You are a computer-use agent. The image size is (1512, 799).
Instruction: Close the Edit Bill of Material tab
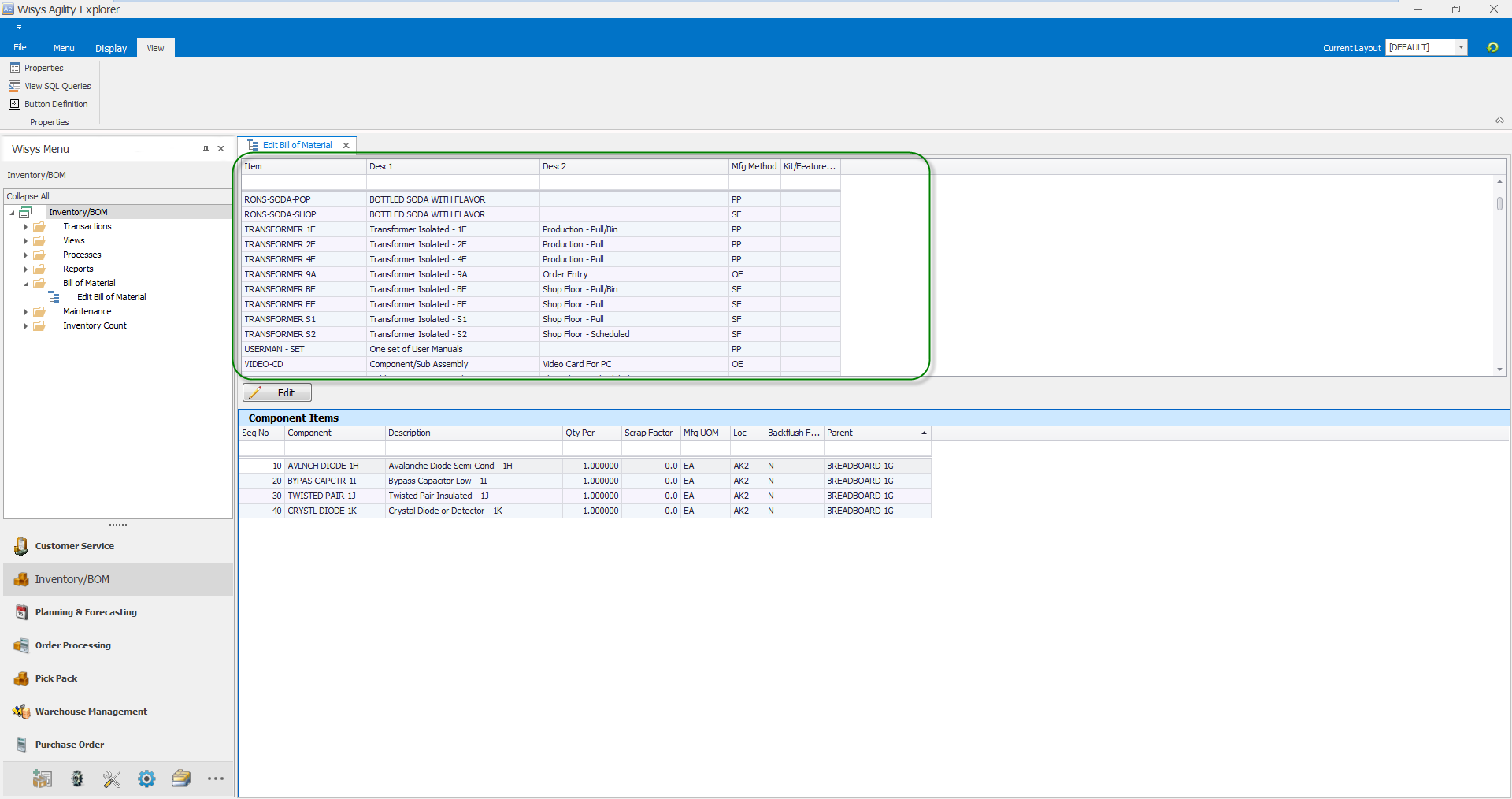346,145
